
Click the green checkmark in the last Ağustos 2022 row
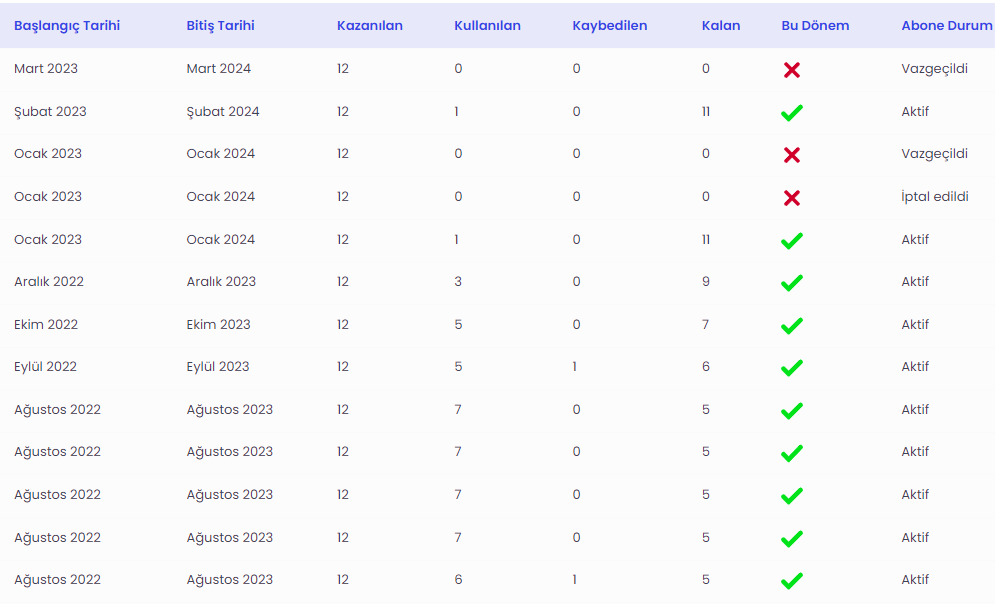(x=791, y=581)
